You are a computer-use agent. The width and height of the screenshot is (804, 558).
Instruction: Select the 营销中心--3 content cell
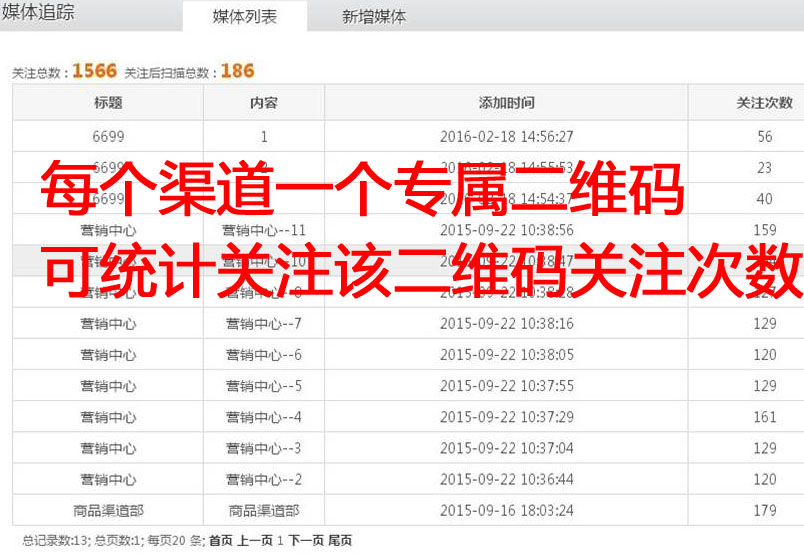(x=264, y=448)
